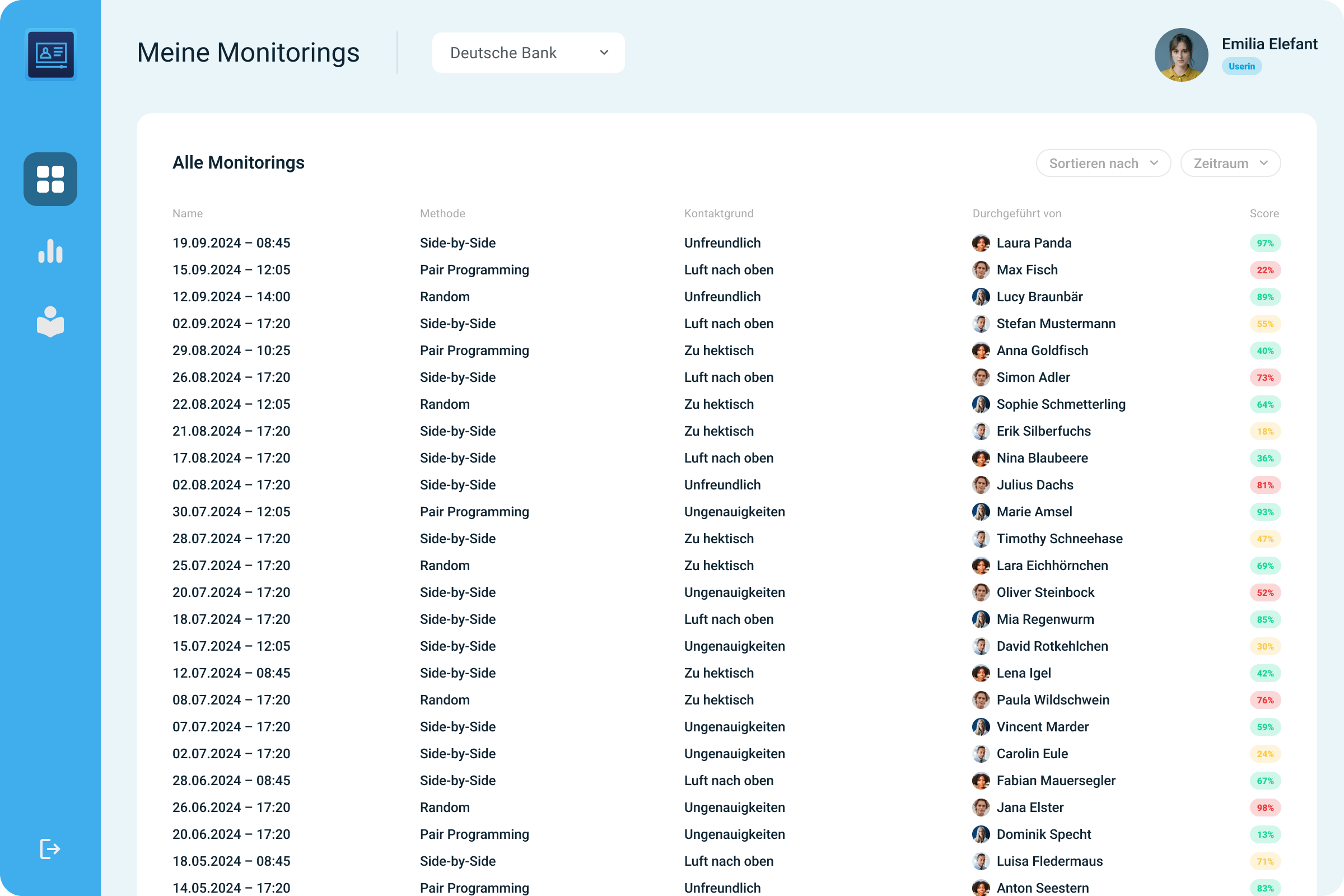
Task: Select Sophie Schmetterling in the list
Action: pos(1061,404)
